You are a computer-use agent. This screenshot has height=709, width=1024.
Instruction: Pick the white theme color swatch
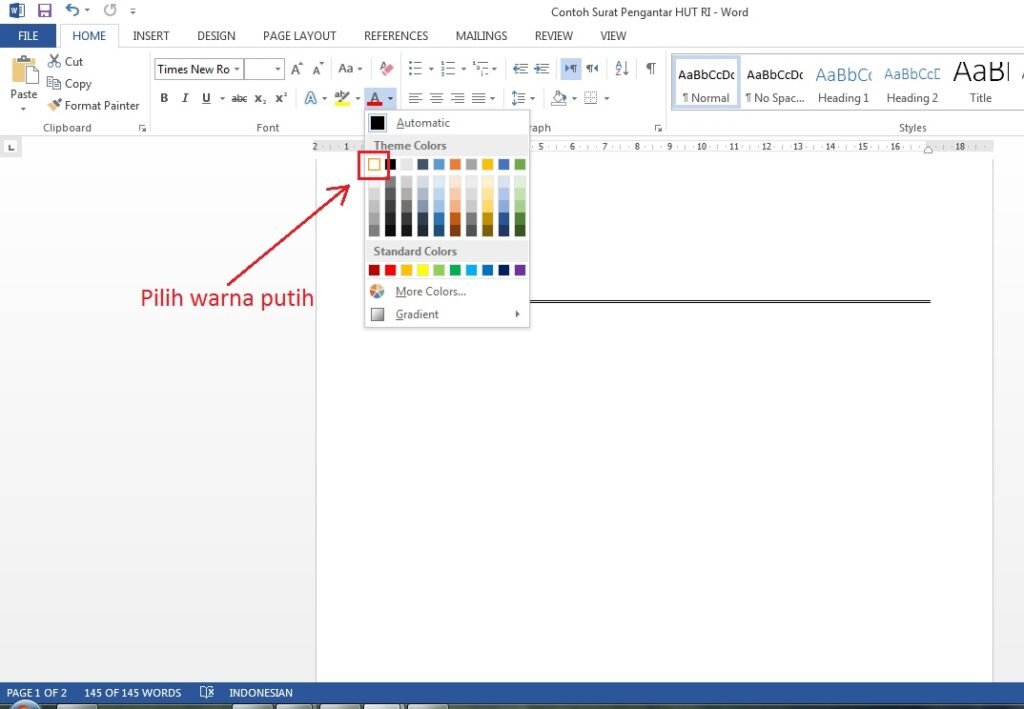[x=374, y=164]
